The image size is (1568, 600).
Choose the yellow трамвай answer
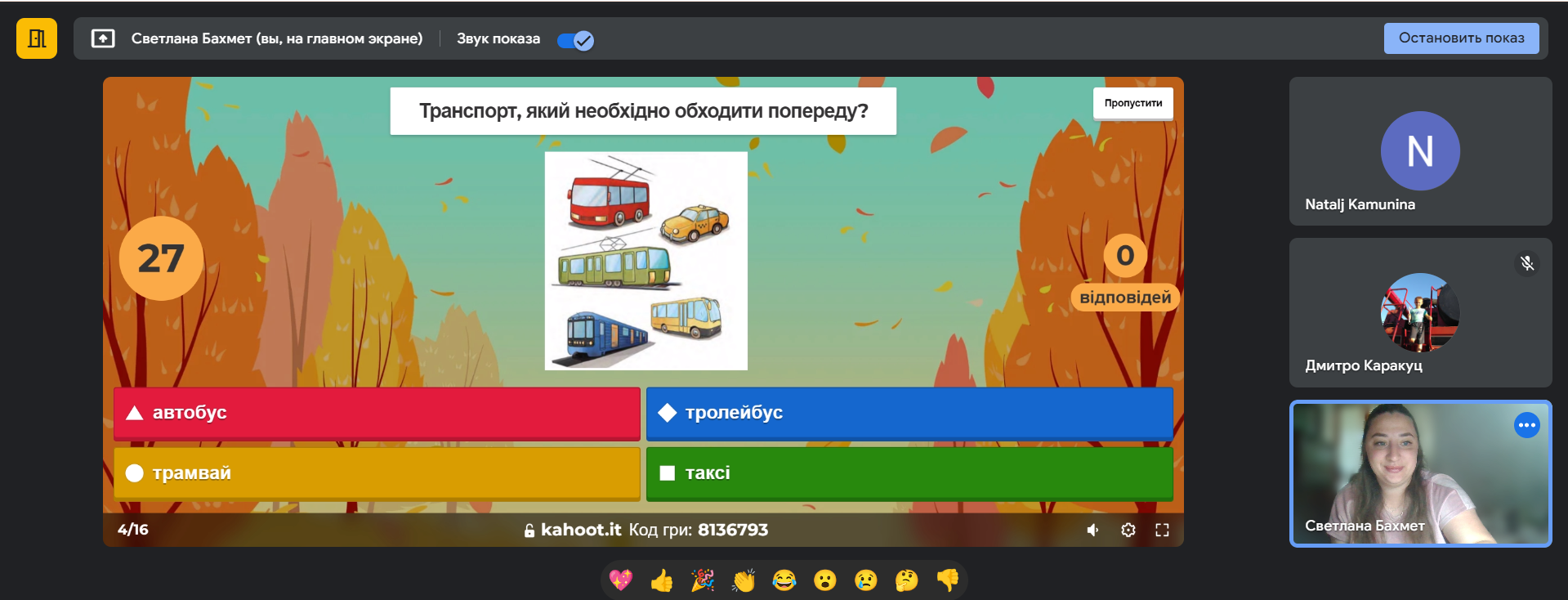(377, 473)
